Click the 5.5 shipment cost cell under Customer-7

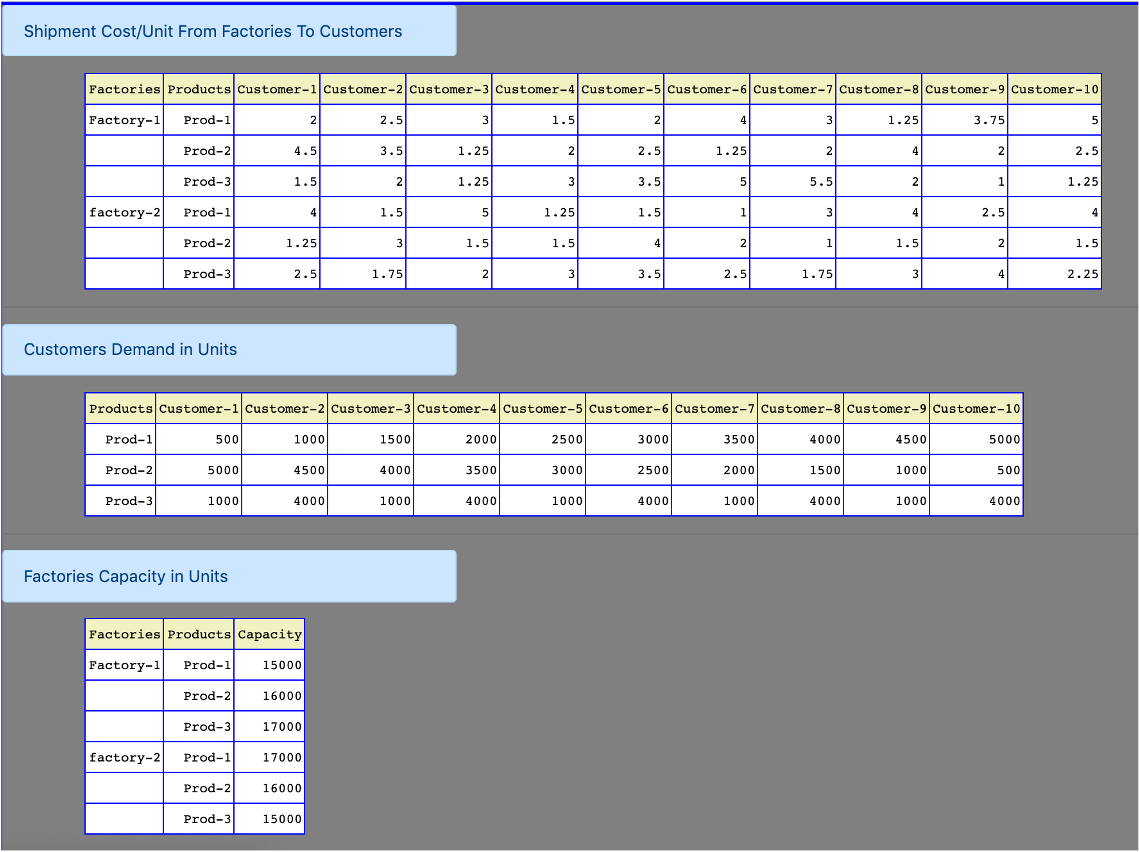(x=792, y=182)
